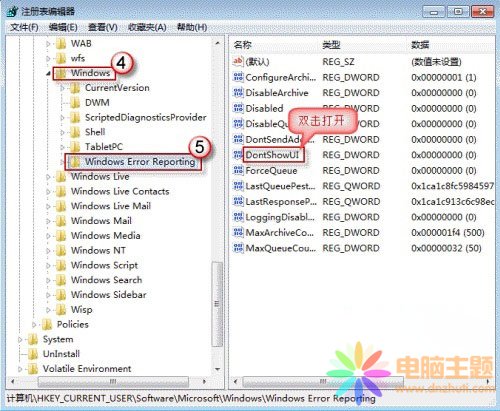Click the Windows Live Contacts folder icon
The width and height of the screenshot is (500, 411).
61,191
